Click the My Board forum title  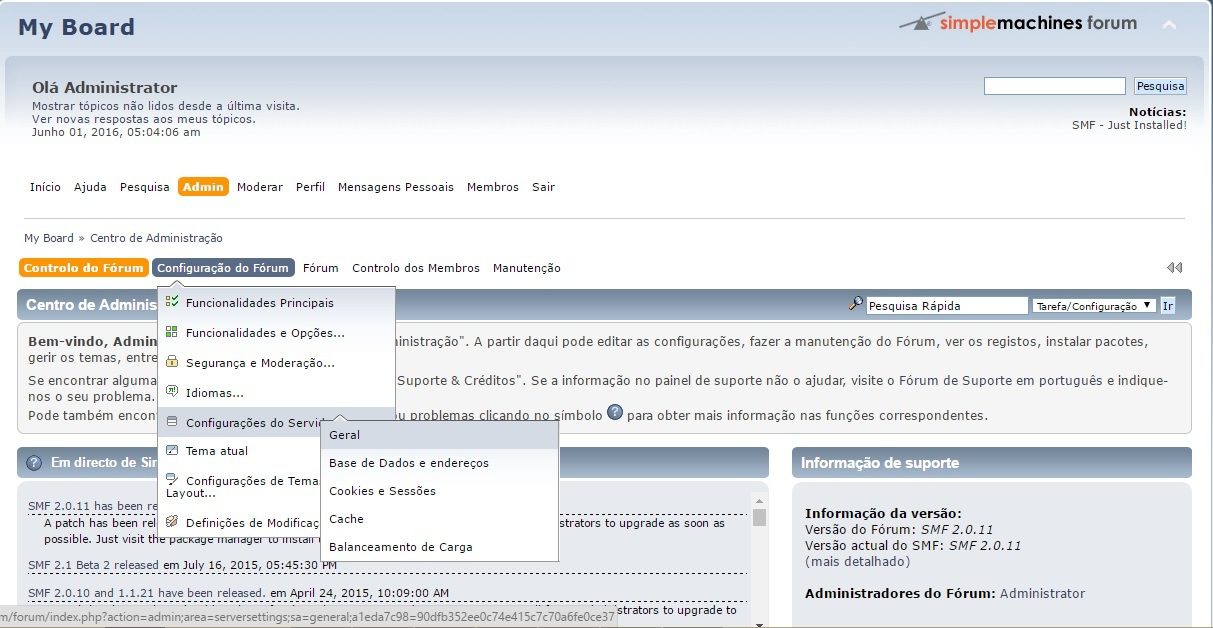[x=76, y=27]
